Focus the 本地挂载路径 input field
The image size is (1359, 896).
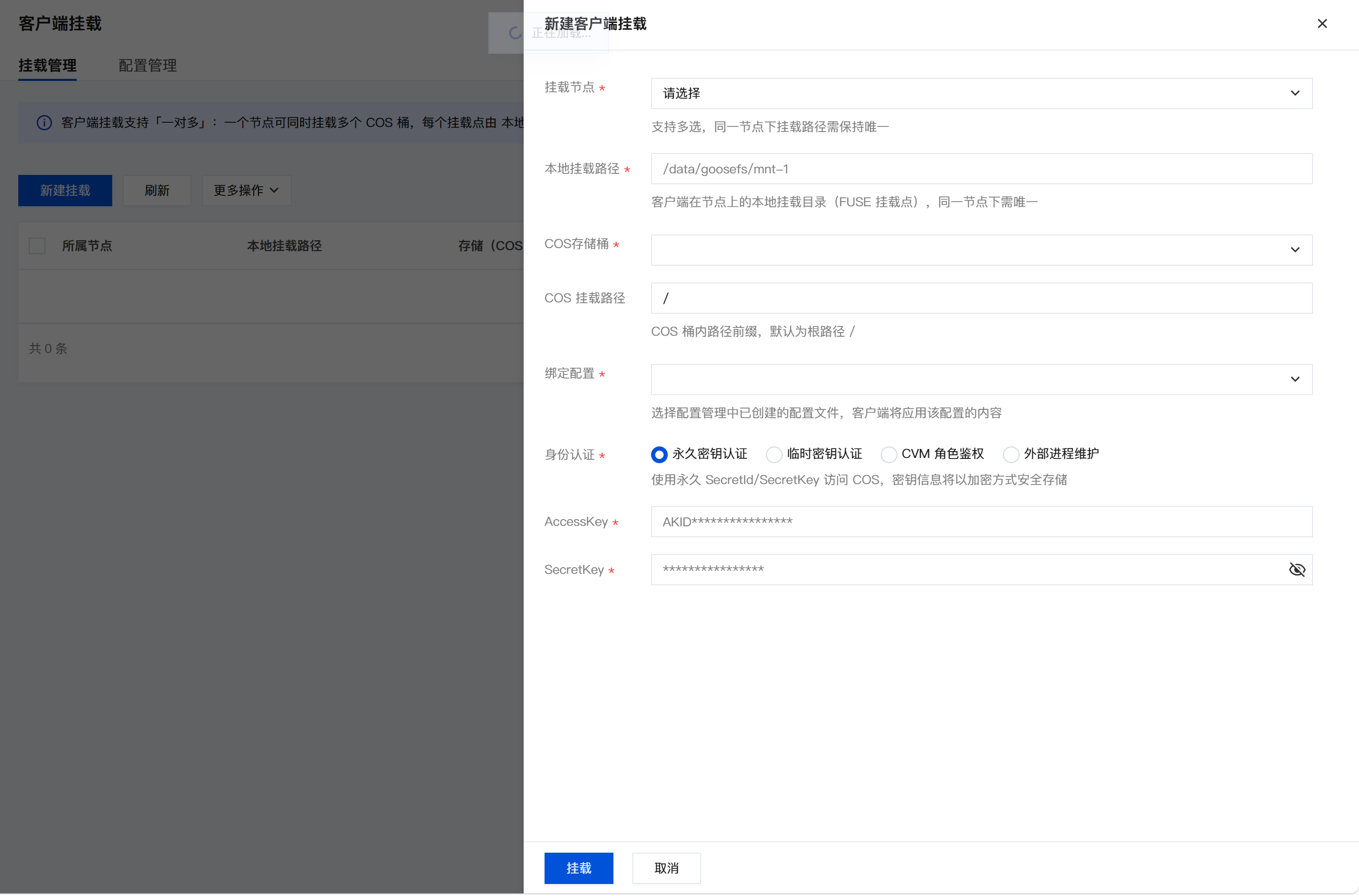pos(982,169)
